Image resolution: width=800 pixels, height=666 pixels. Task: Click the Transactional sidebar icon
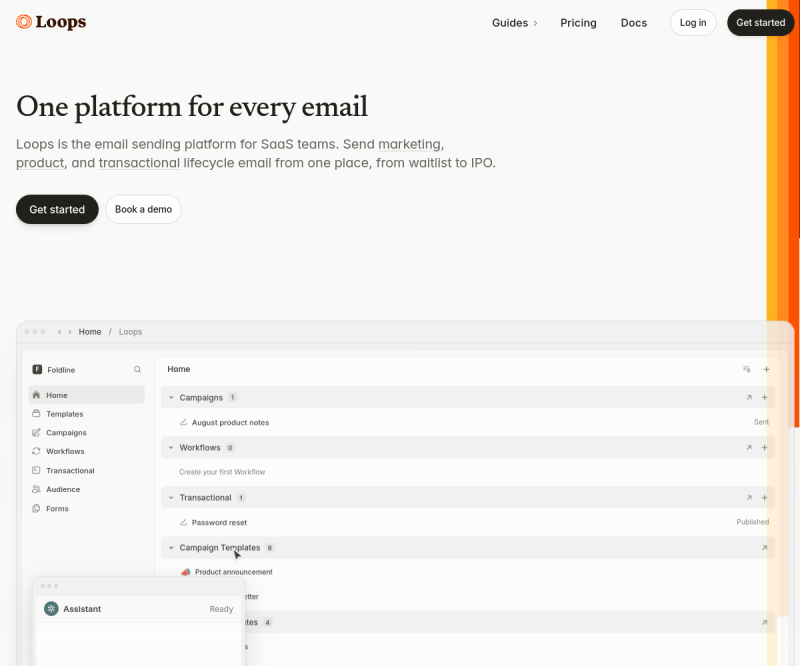point(36,470)
